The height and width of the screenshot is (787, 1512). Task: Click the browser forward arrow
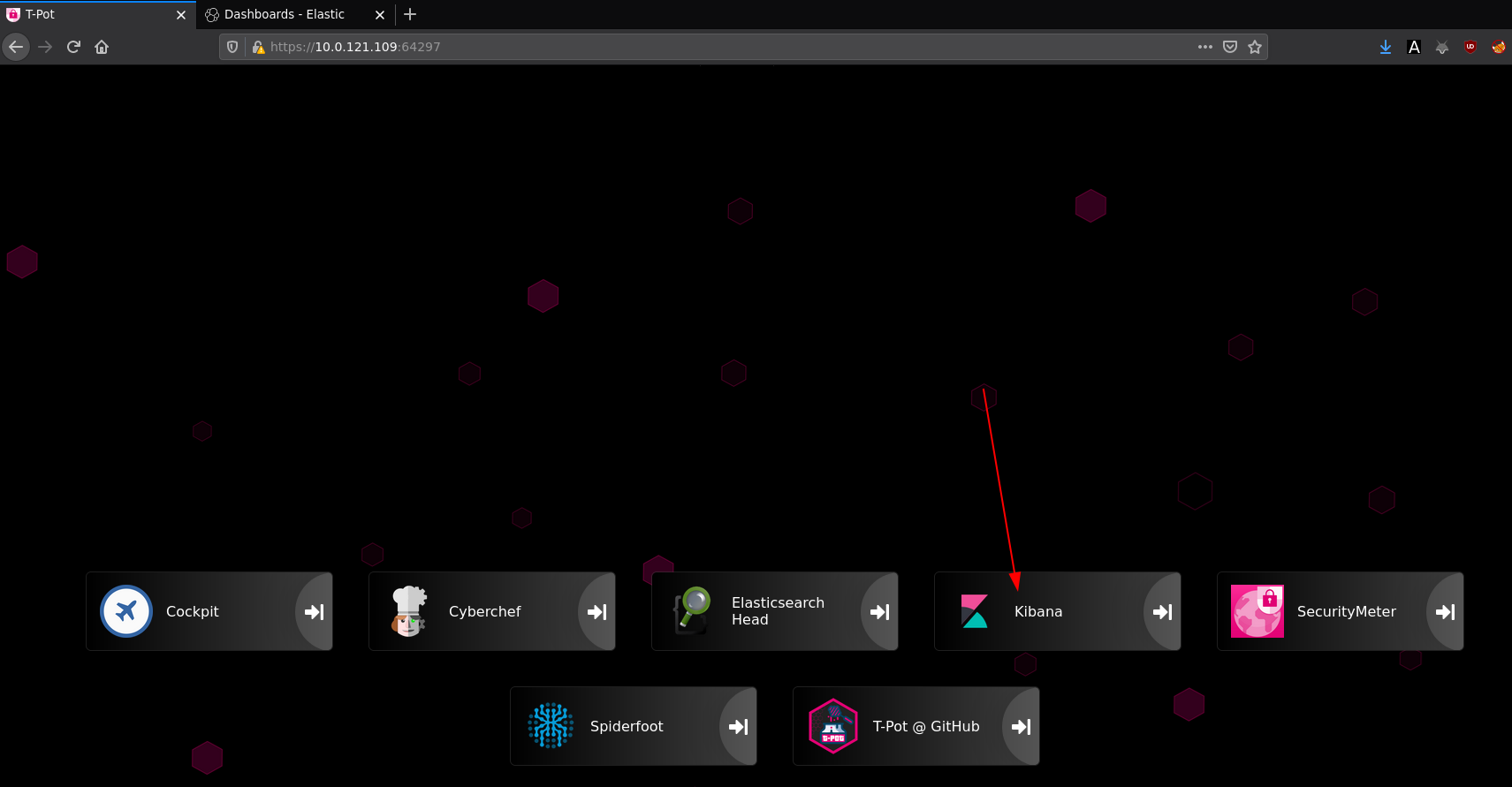[45, 47]
